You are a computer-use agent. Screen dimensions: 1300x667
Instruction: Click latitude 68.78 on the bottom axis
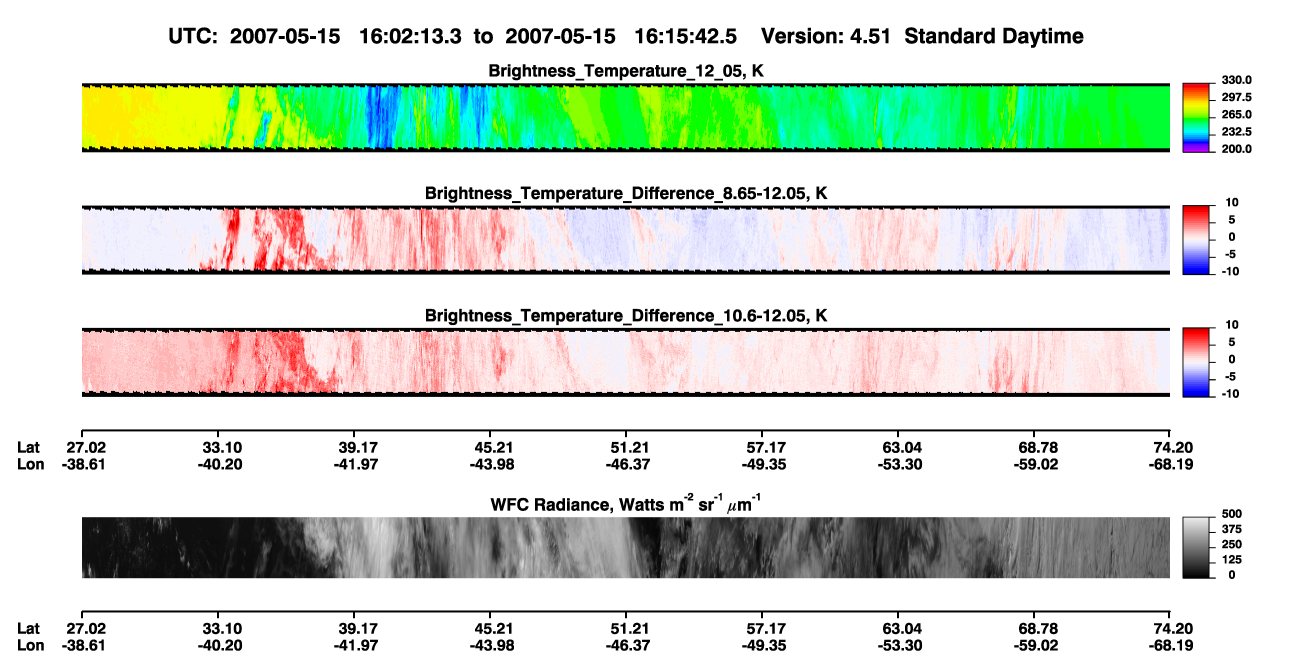pyautogui.click(x=1034, y=629)
